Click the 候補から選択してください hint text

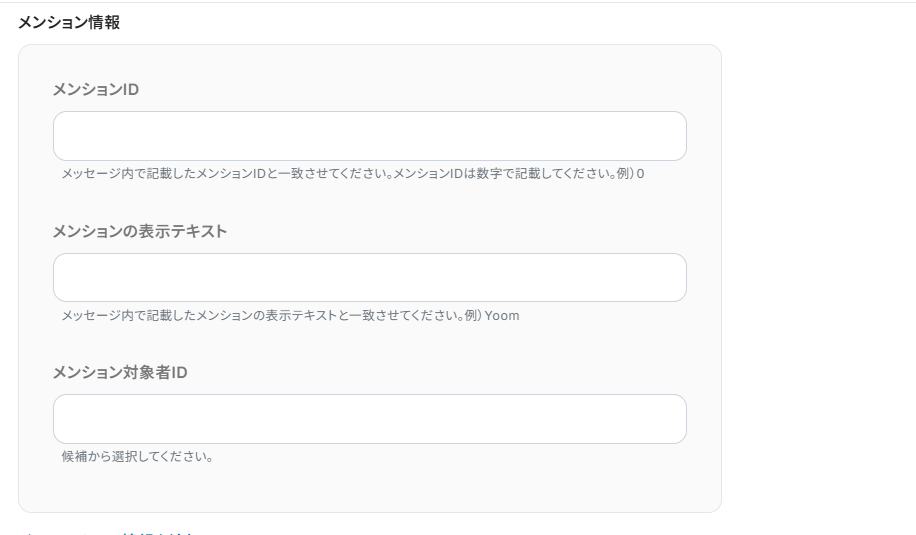(137, 458)
